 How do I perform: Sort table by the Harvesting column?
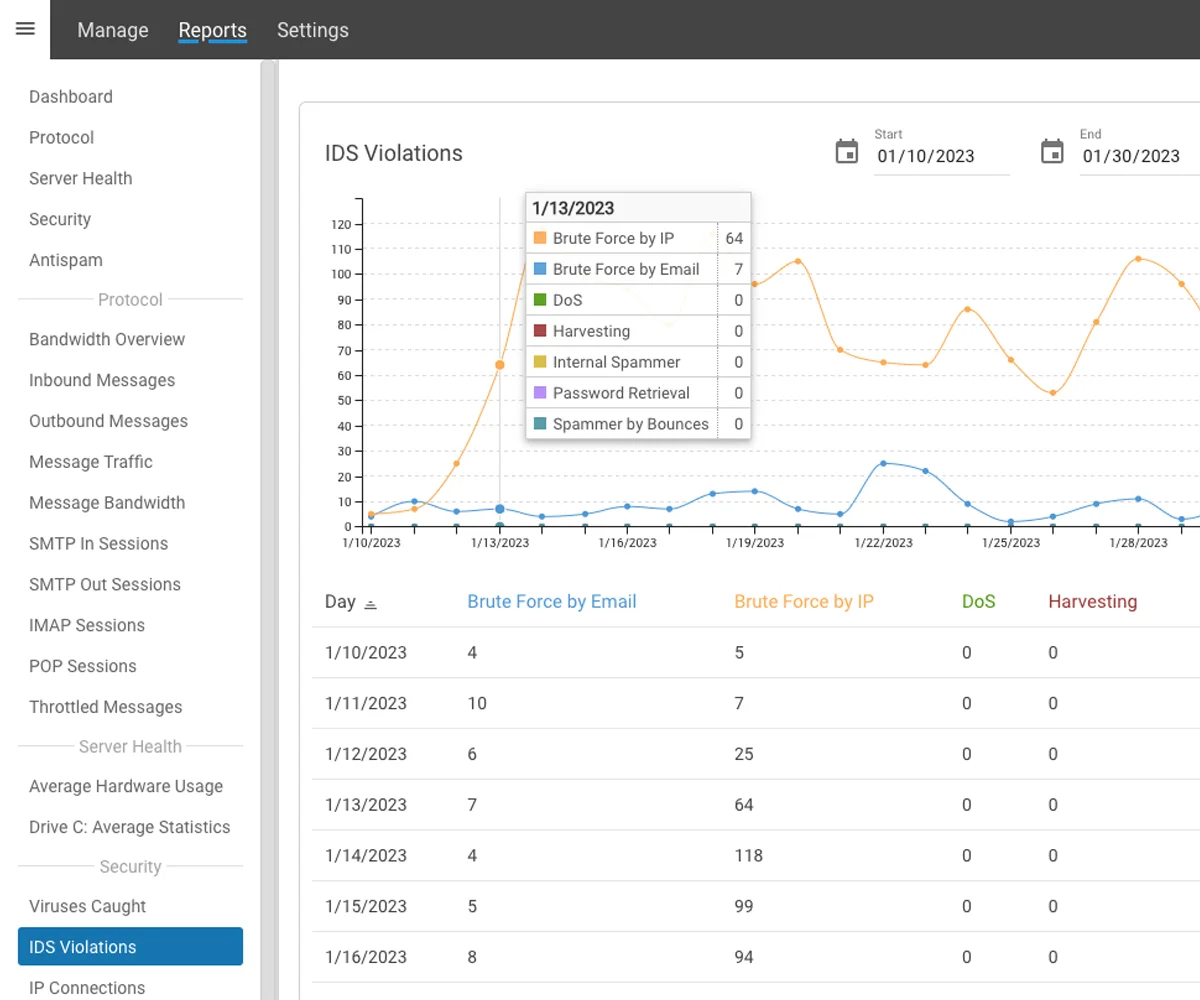pyautogui.click(x=1092, y=602)
